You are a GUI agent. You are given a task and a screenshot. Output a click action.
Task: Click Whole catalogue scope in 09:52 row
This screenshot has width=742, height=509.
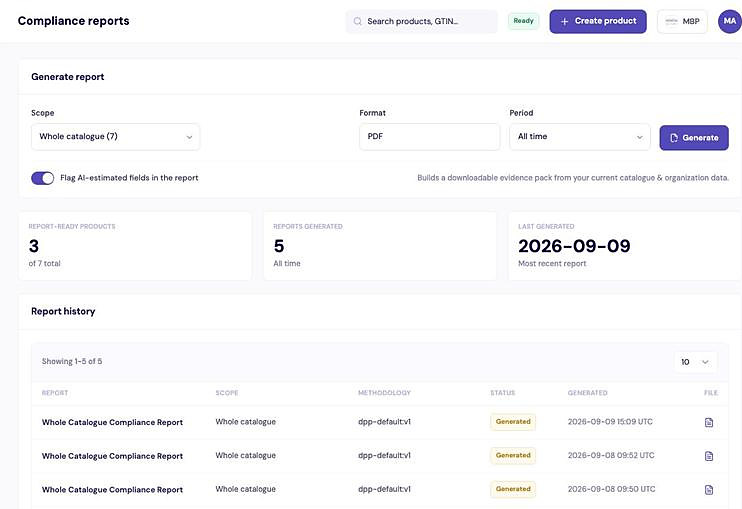point(245,455)
